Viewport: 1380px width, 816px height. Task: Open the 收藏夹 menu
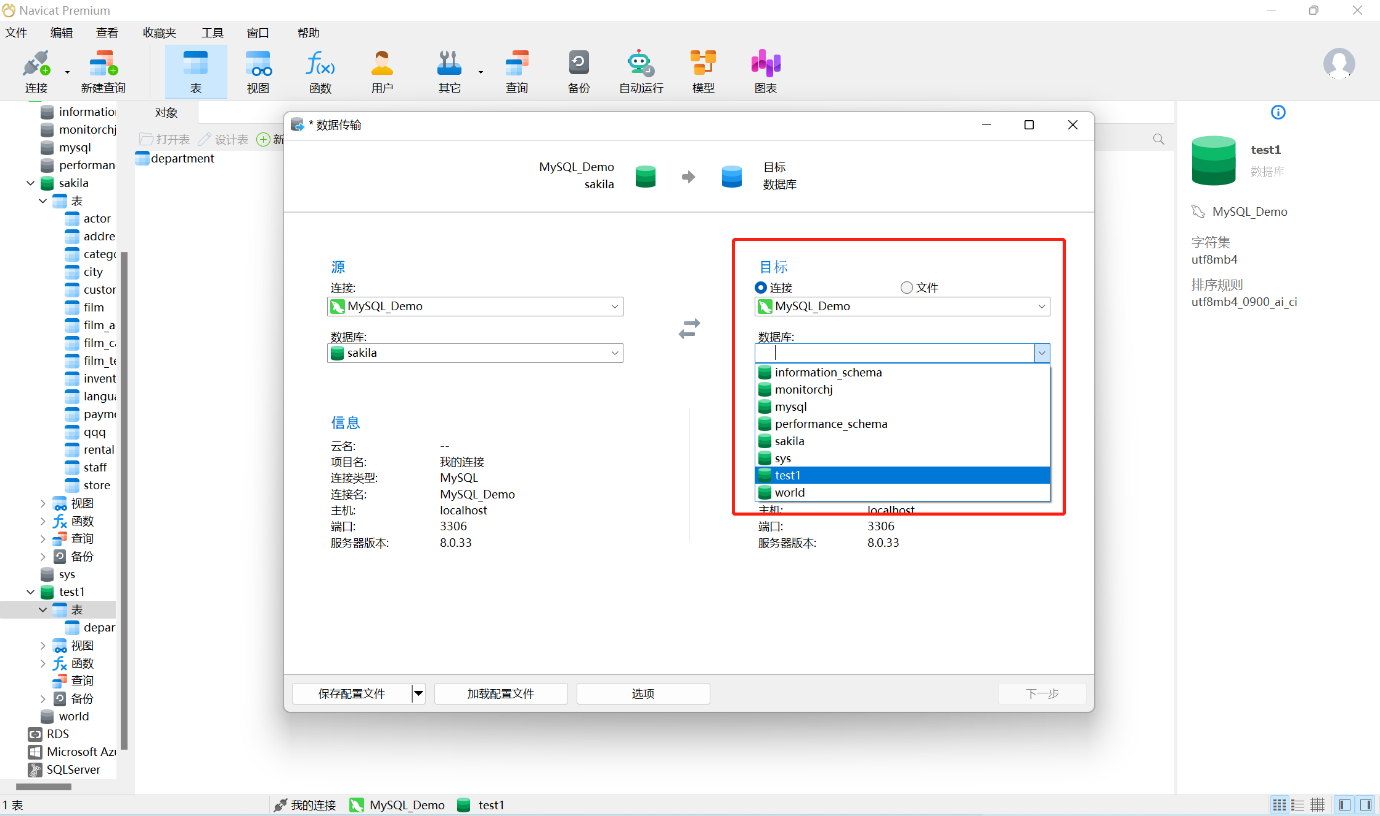pos(159,33)
